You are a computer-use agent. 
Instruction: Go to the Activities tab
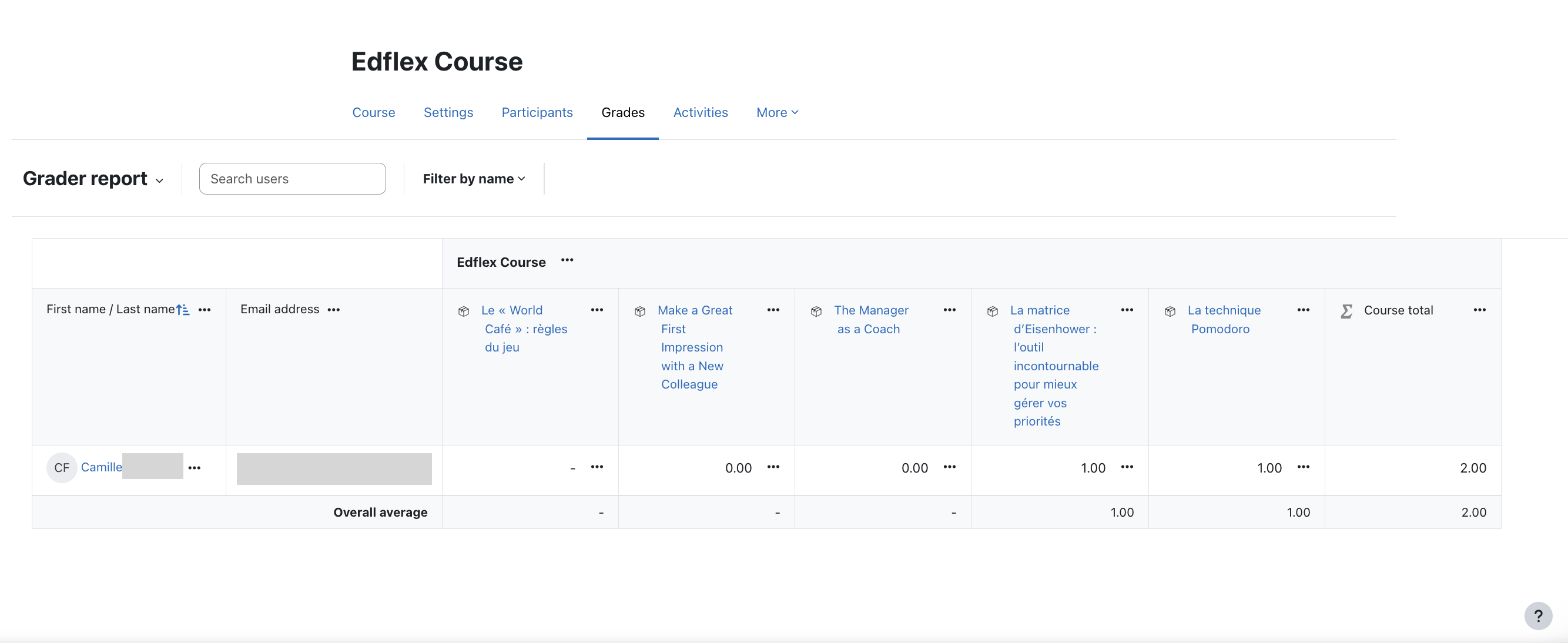click(700, 113)
